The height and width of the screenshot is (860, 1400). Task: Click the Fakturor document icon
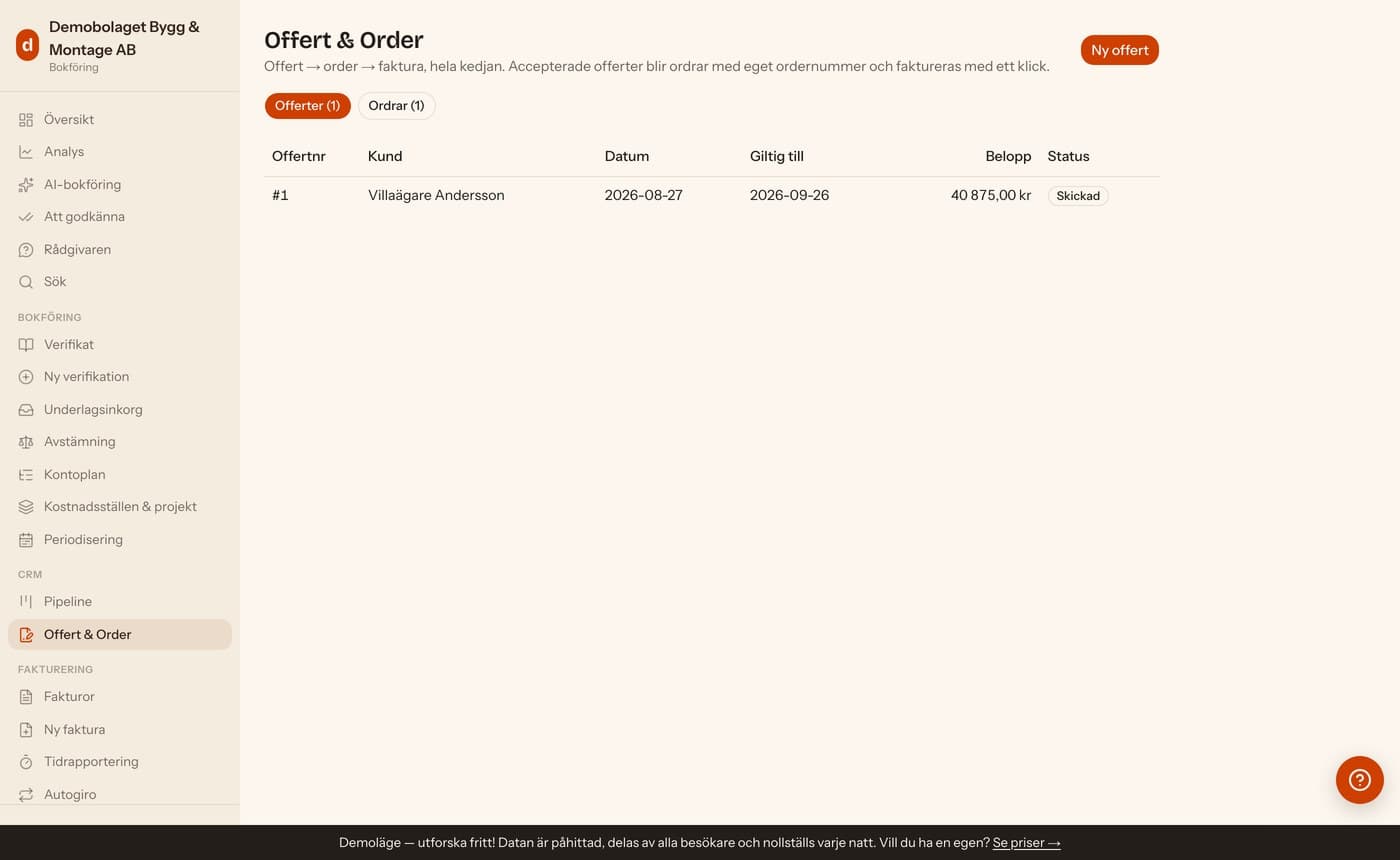click(x=26, y=697)
